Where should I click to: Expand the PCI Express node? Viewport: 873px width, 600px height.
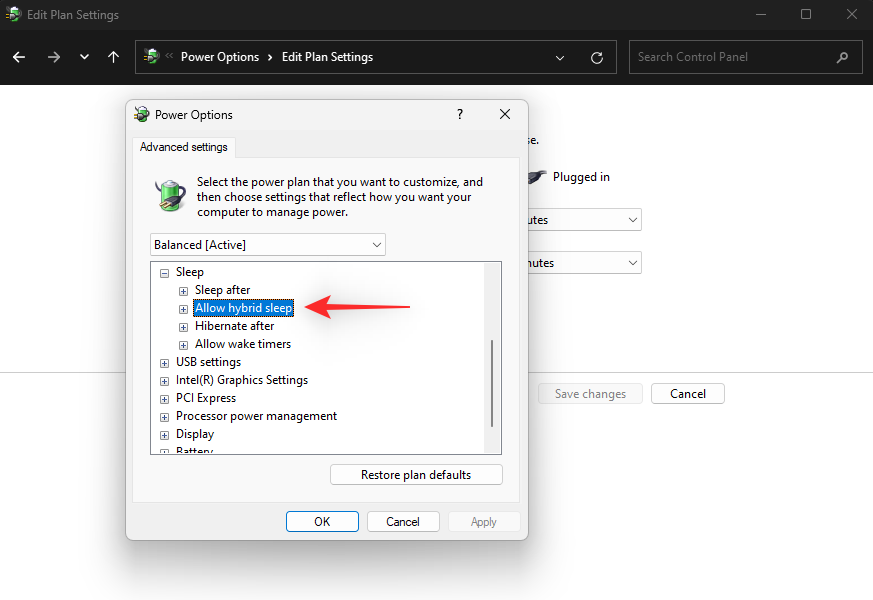click(x=164, y=399)
